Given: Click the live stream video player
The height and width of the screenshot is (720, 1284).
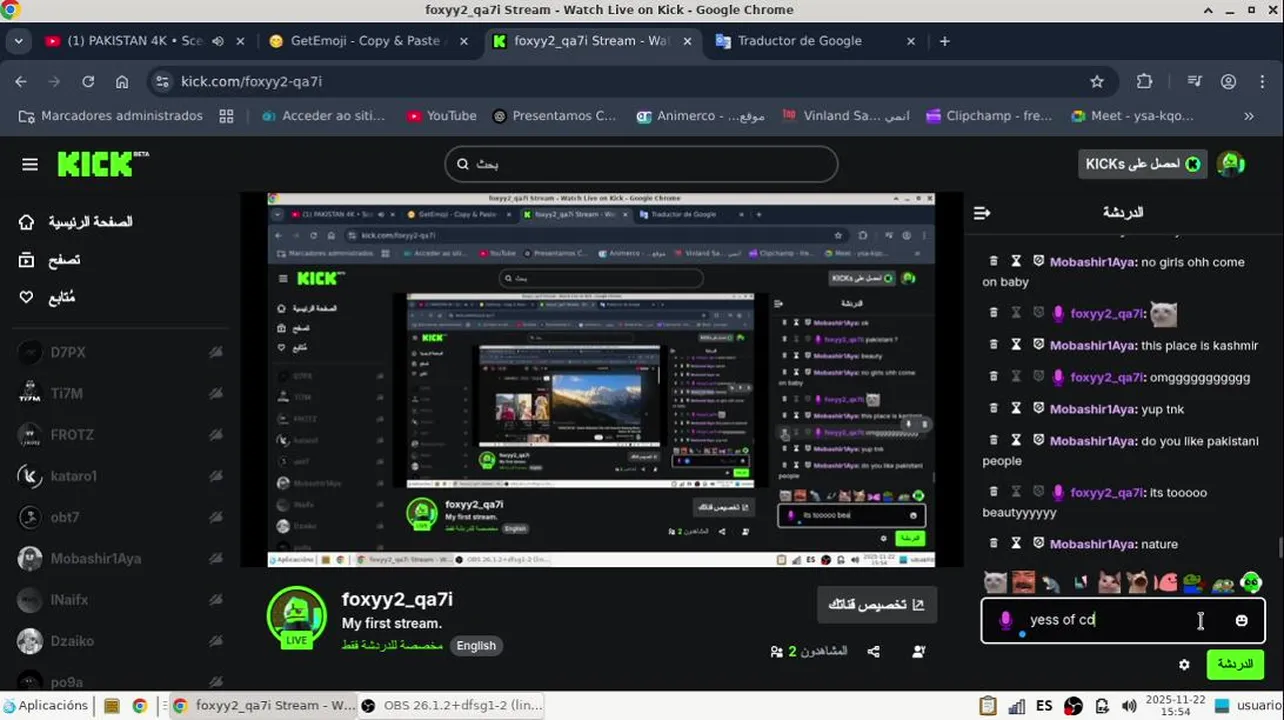Looking at the screenshot, I should tap(601, 380).
